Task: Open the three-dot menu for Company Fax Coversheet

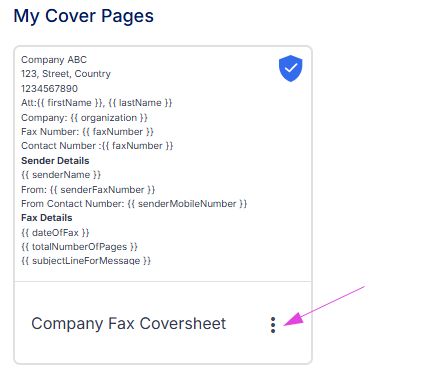Action: tap(273, 325)
